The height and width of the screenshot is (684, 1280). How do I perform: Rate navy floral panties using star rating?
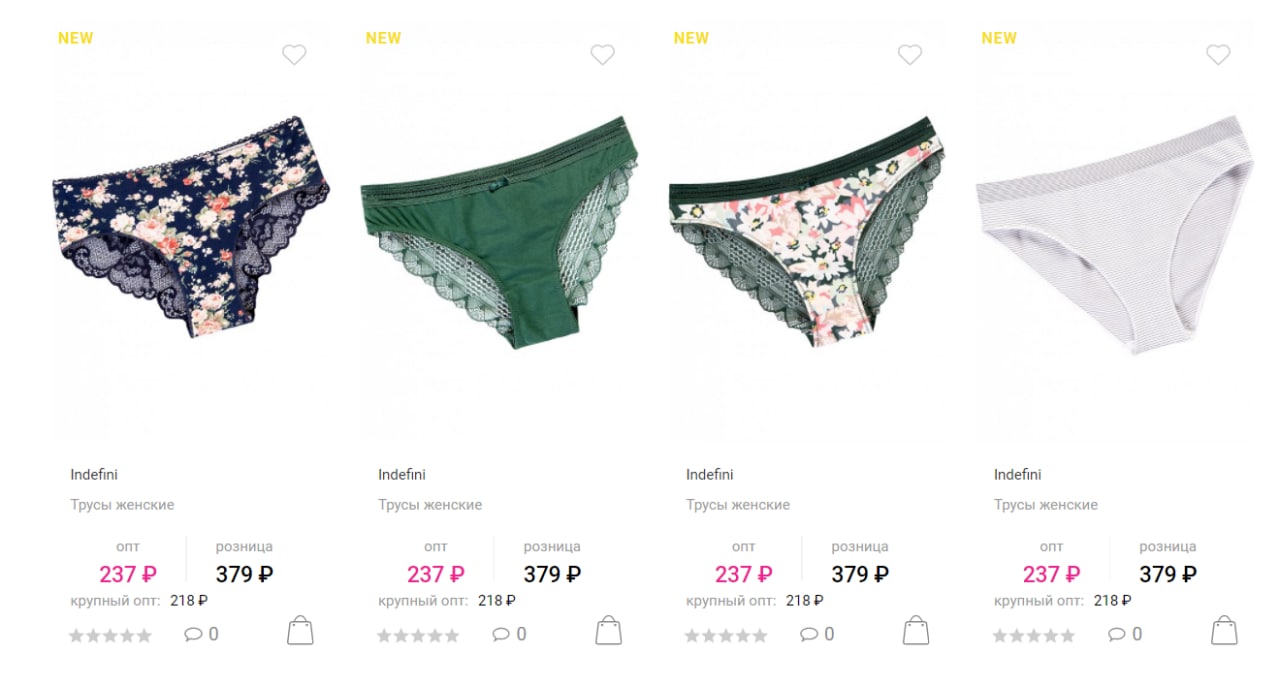pyautogui.click(x=110, y=636)
